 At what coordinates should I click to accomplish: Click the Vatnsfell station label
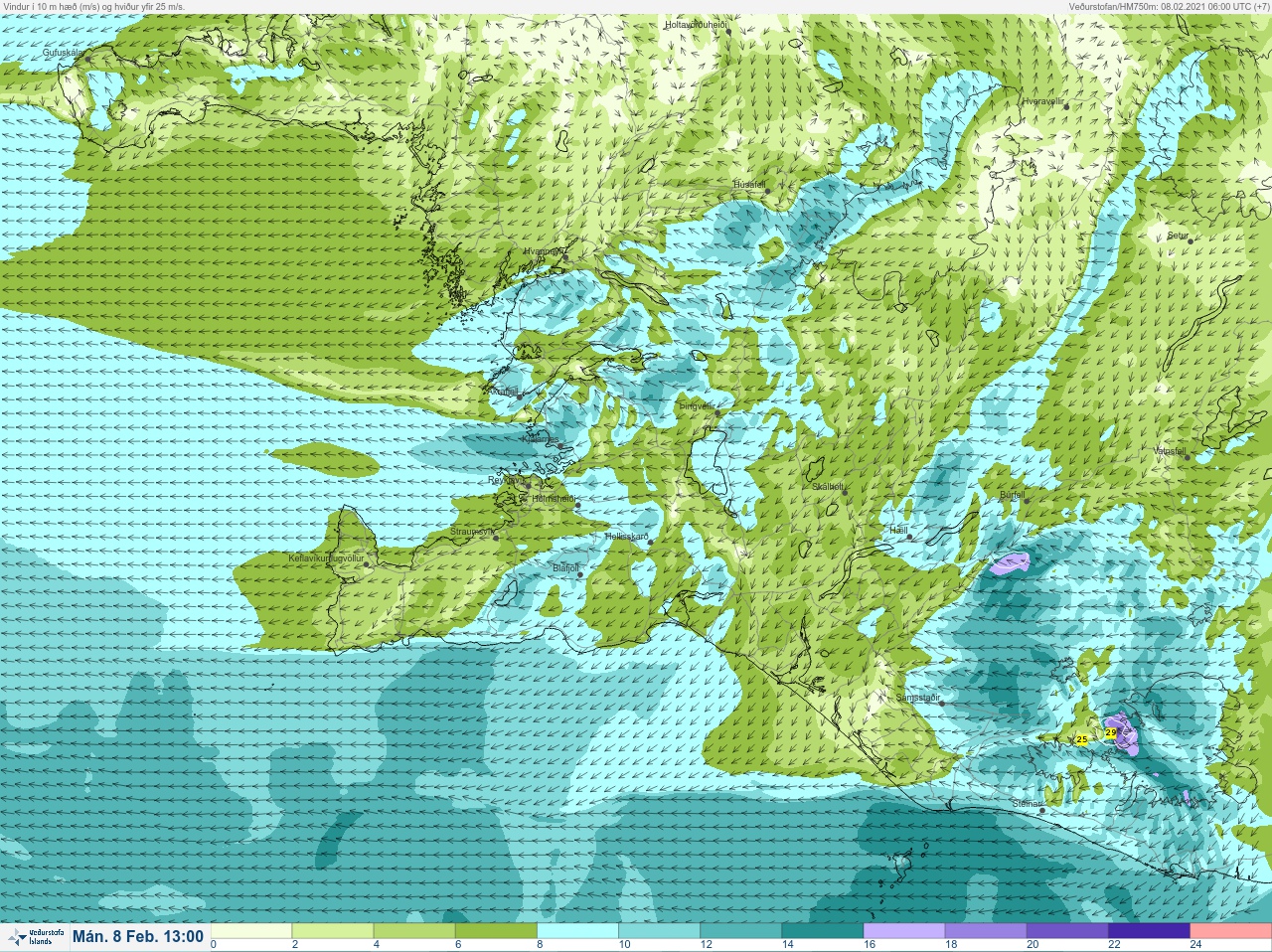point(1170,450)
